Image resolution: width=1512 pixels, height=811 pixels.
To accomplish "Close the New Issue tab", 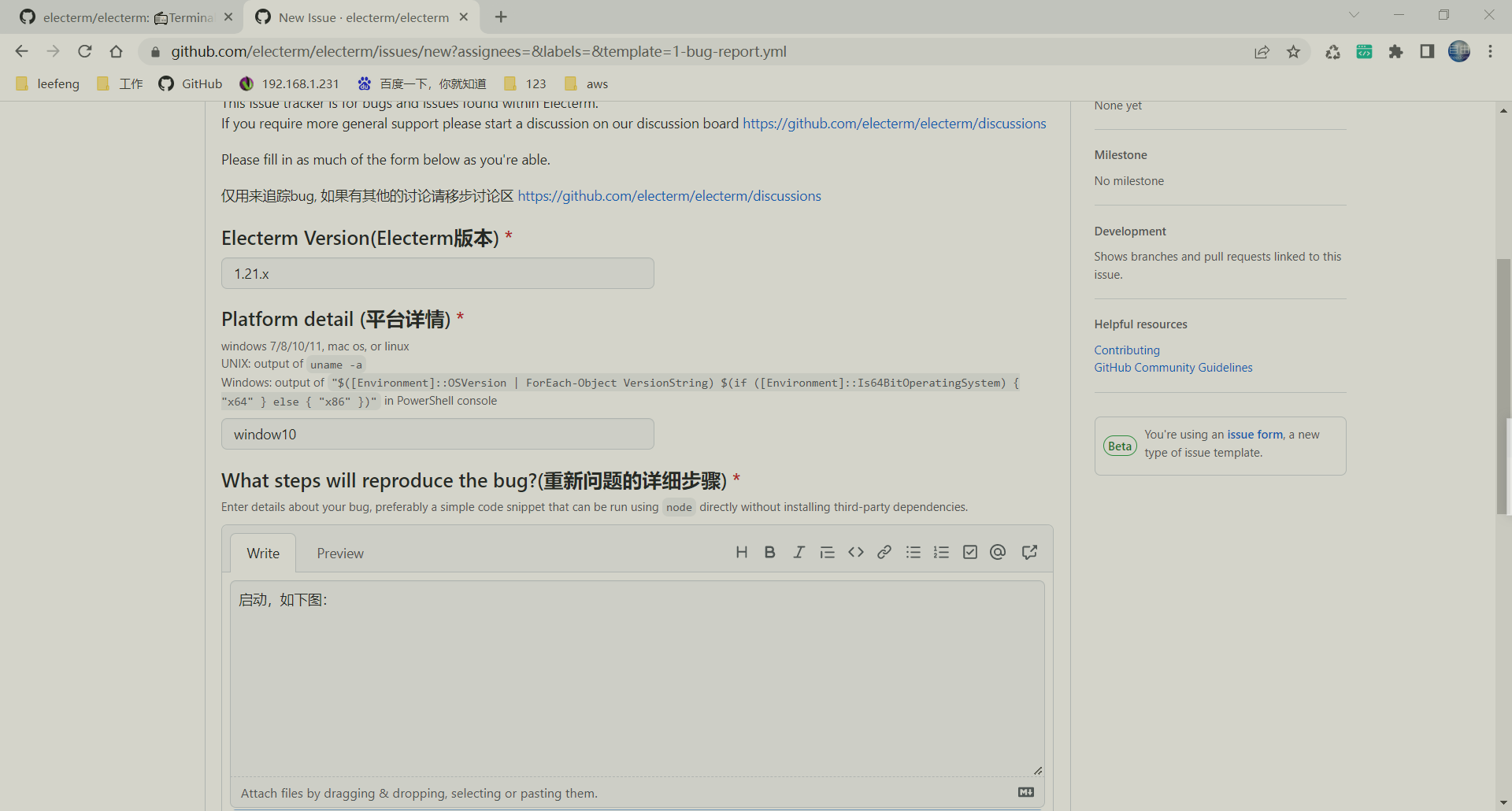I will [464, 17].
